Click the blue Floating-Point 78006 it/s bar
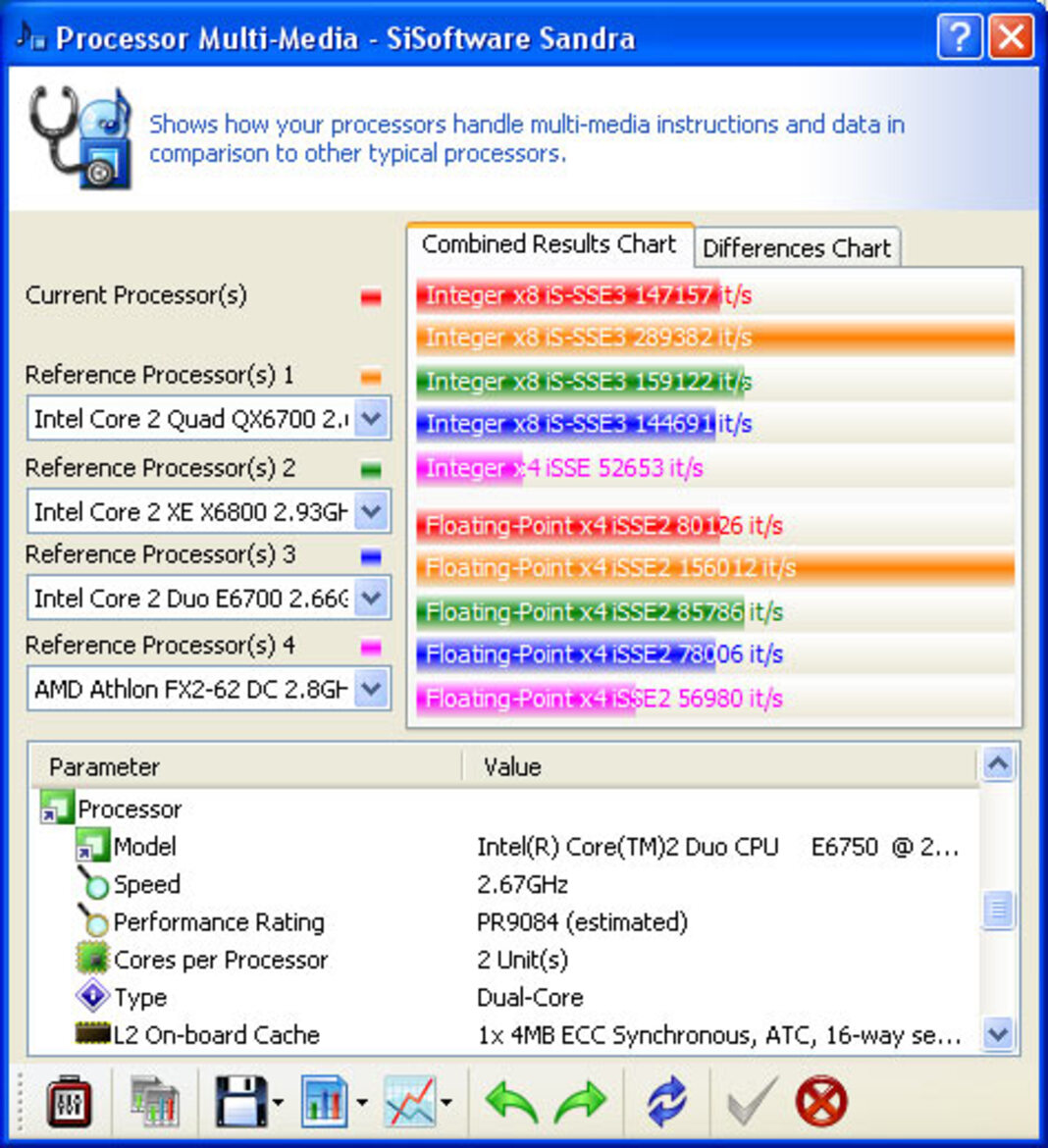Viewport: 1048px width, 1148px height. (566, 653)
